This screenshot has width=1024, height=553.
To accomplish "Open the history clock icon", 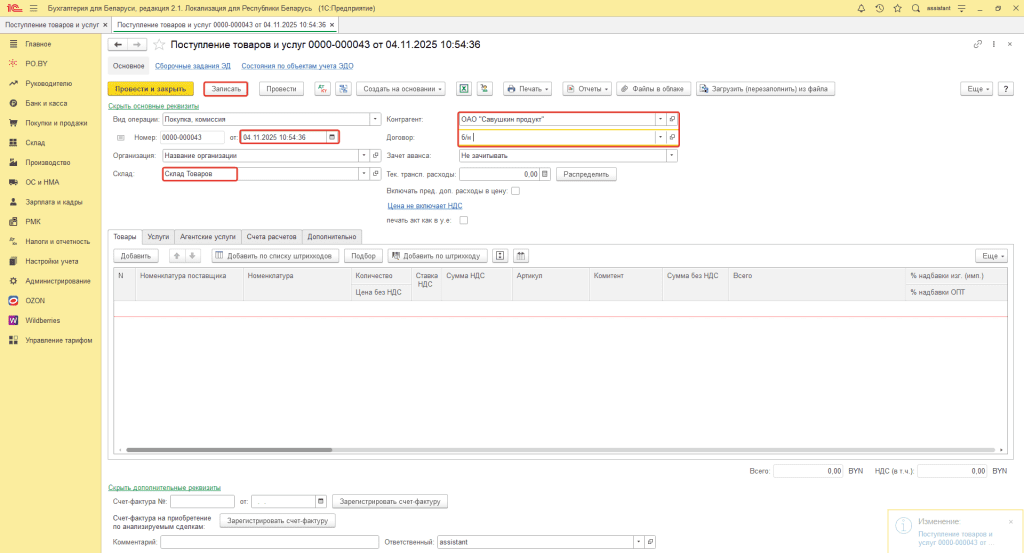I will click(x=879, y=8).
